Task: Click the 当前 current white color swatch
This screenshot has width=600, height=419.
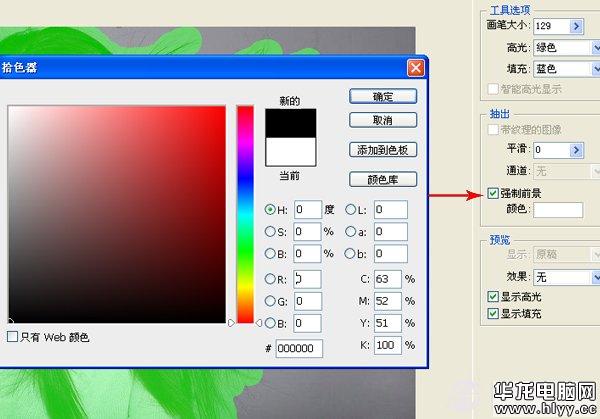Action: click(x=291, y=152)
